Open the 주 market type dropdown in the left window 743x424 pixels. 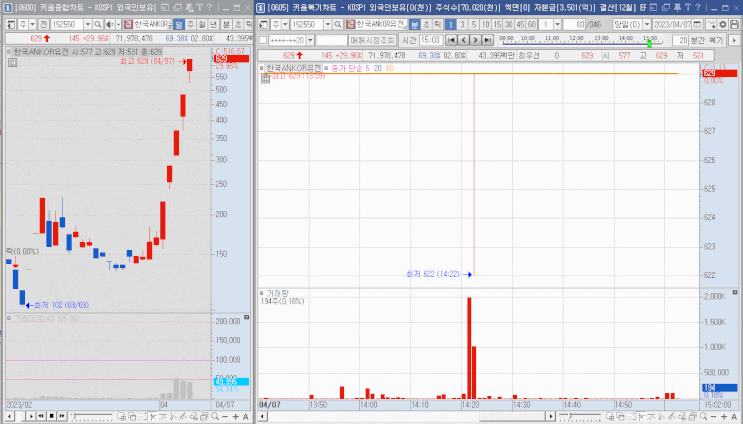(32, 24)
